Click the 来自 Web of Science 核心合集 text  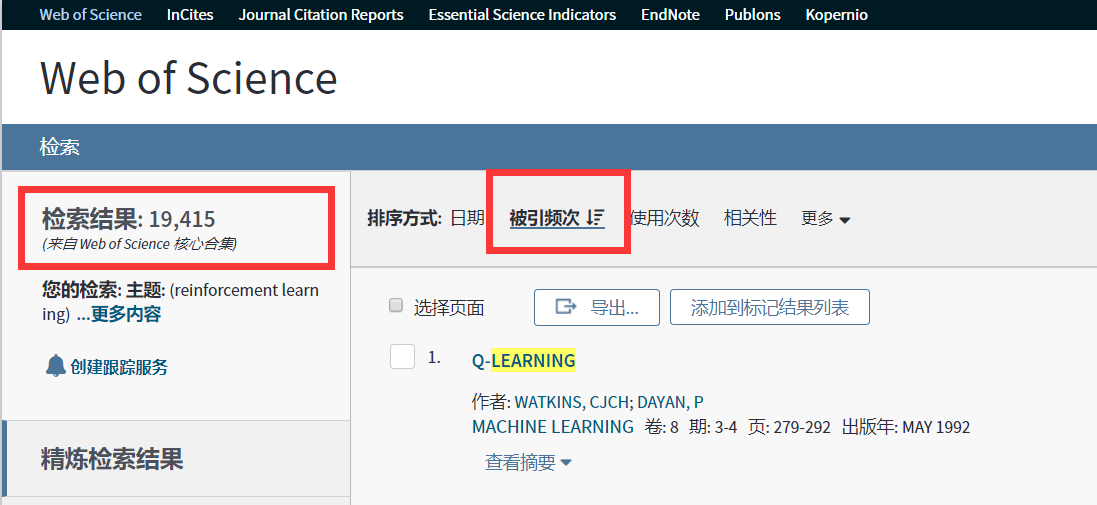click(139, 244)
